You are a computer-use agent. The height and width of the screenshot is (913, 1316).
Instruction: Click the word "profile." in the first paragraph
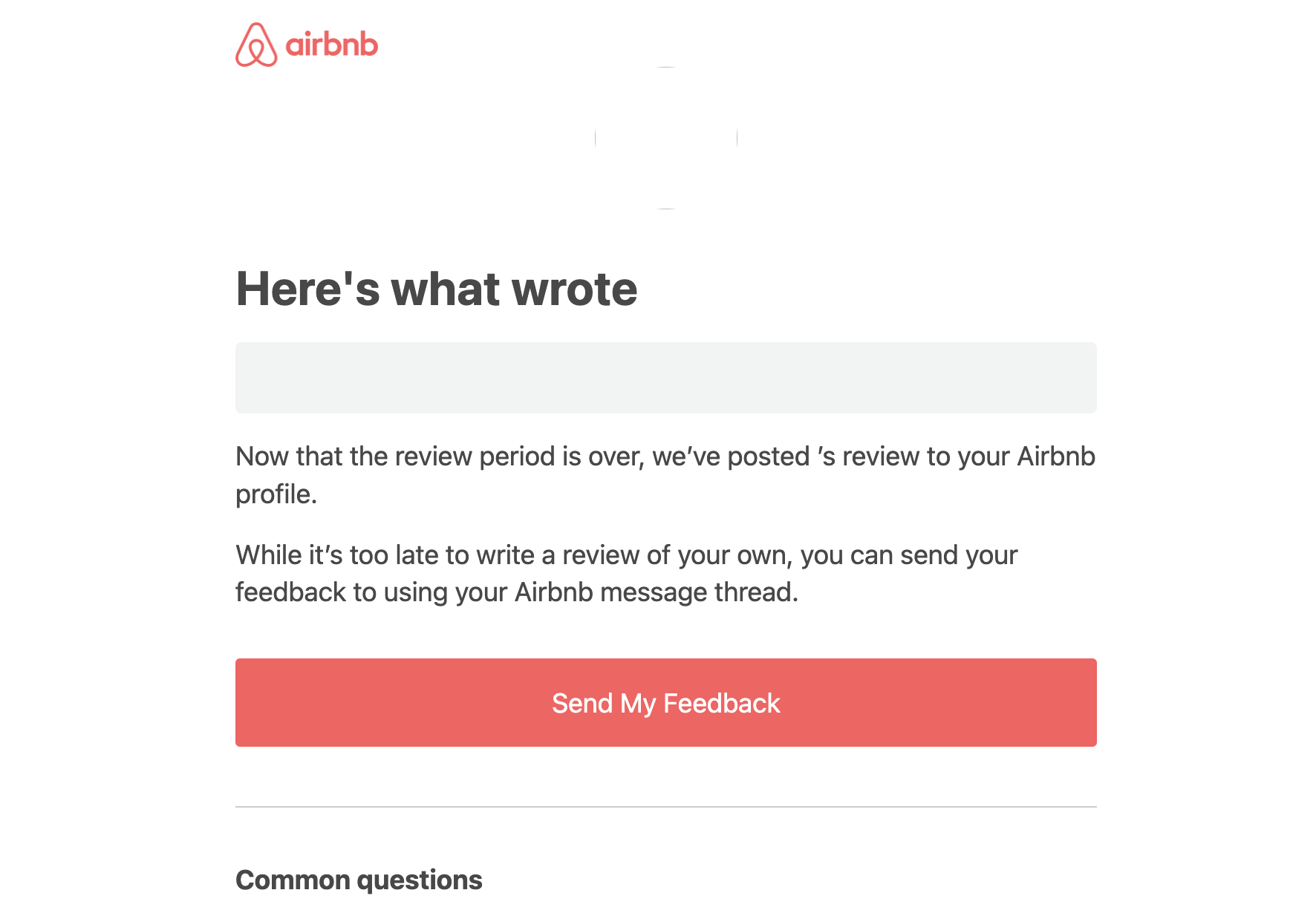276,494
